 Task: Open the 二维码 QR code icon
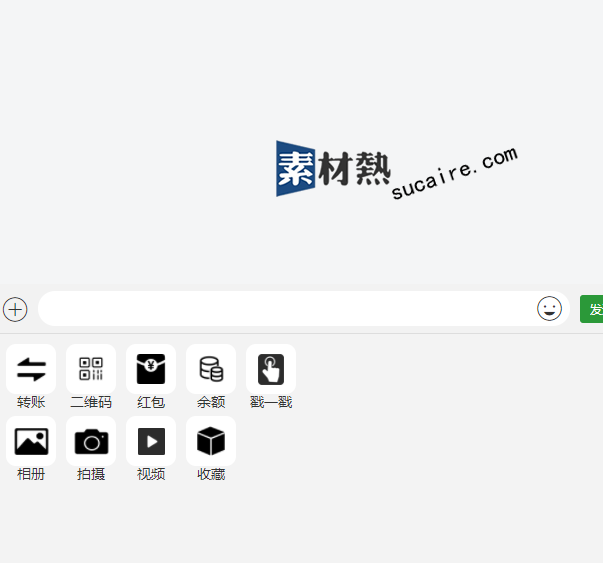[x=91, y=369]
